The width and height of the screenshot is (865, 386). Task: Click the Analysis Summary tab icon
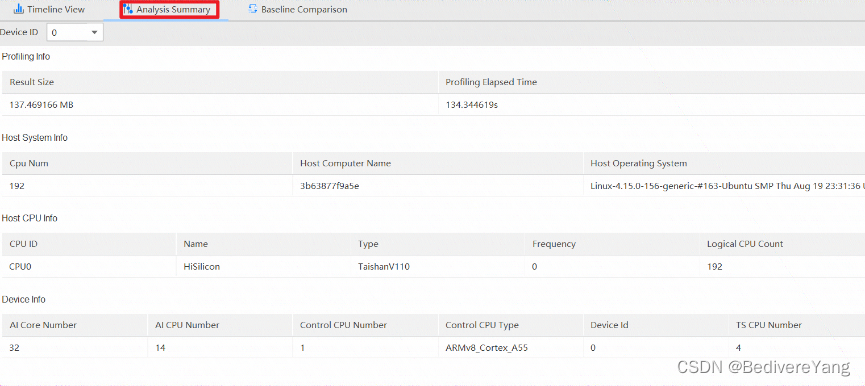pyautogui.click(x=129, y=9)
